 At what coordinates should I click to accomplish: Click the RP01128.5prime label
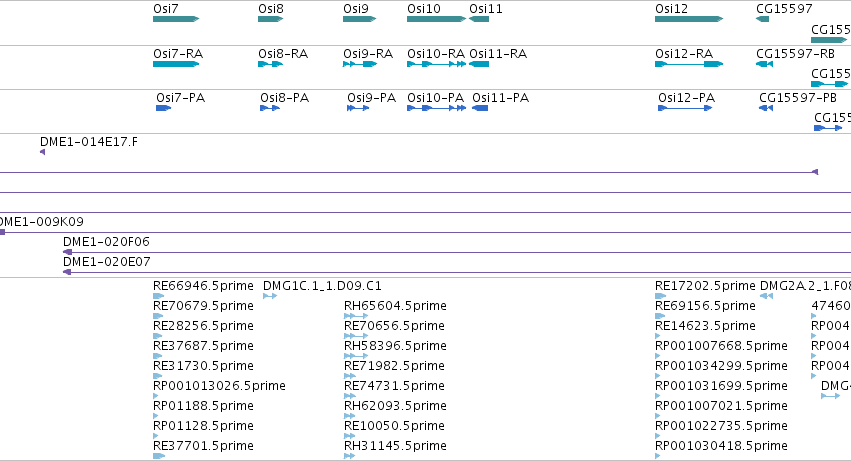(203, 426)
